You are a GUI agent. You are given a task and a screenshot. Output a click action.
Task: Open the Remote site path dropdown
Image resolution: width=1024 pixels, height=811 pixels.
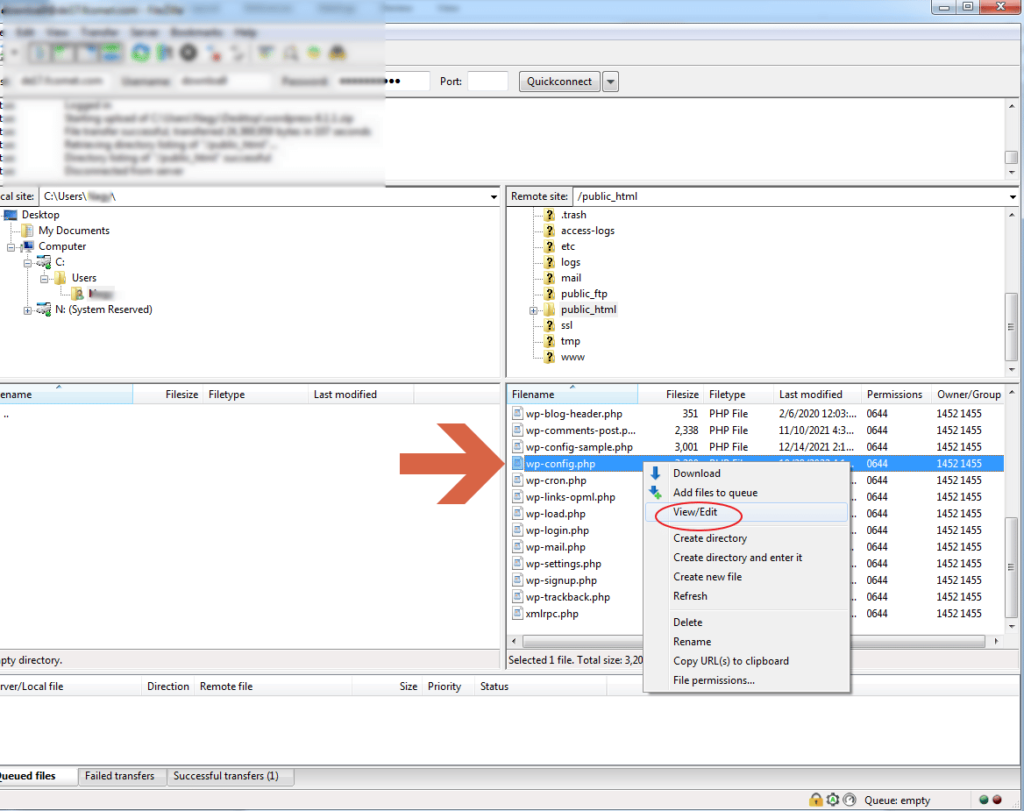coord(1012,197)
